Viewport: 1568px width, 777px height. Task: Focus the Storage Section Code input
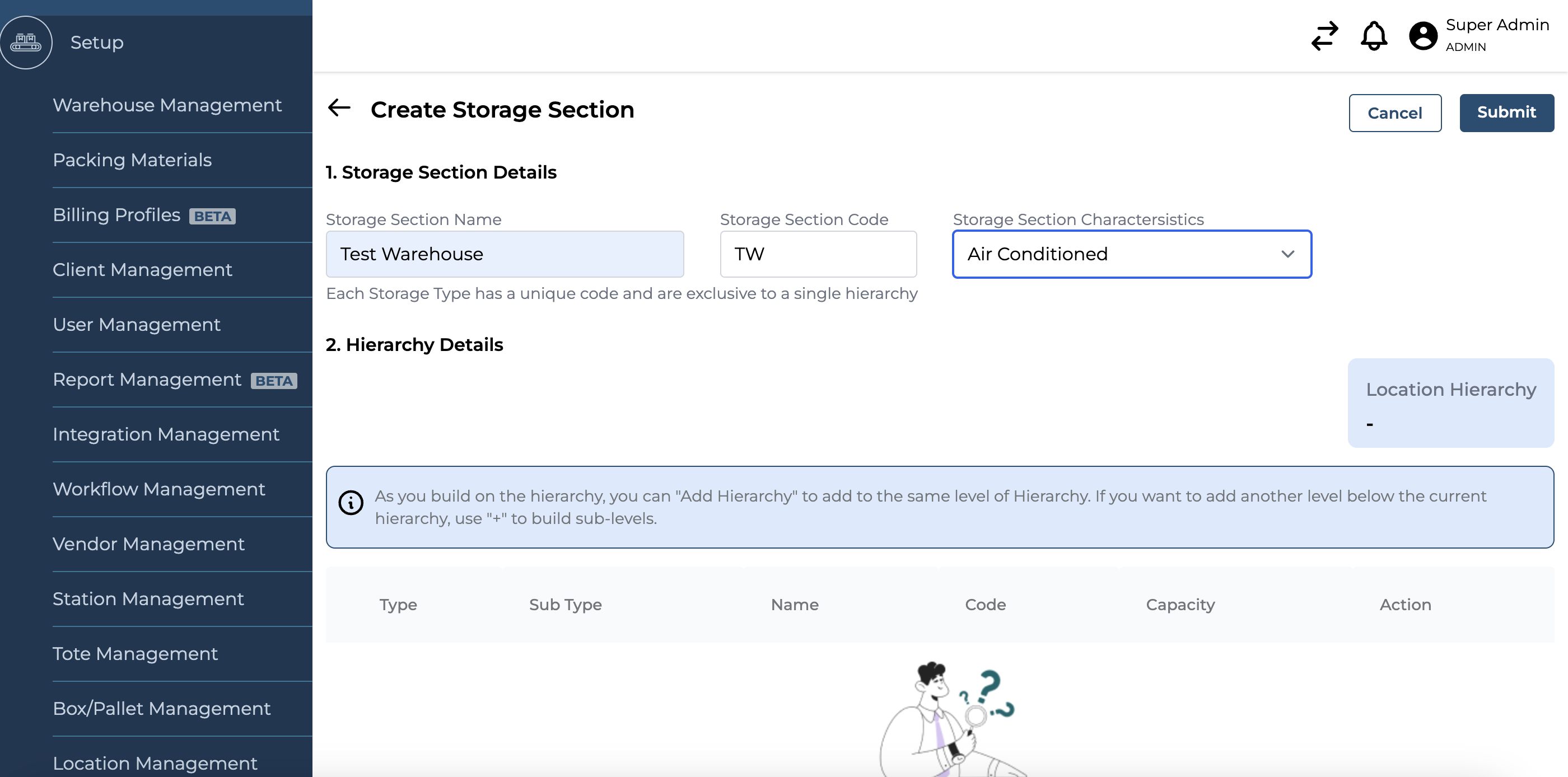(818, 254)
